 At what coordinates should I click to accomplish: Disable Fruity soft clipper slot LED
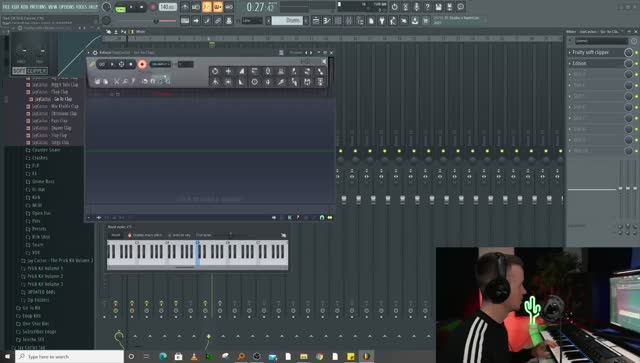click(x=637, y=53)
